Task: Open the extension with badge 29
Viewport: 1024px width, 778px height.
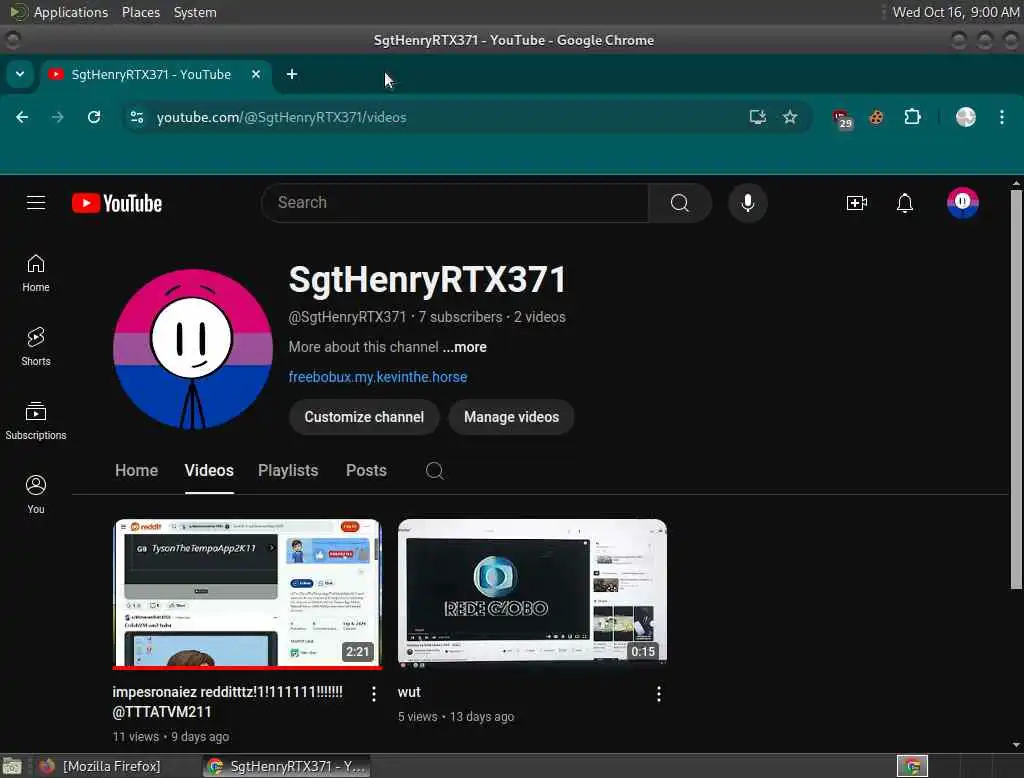Action: pos(842,119)
